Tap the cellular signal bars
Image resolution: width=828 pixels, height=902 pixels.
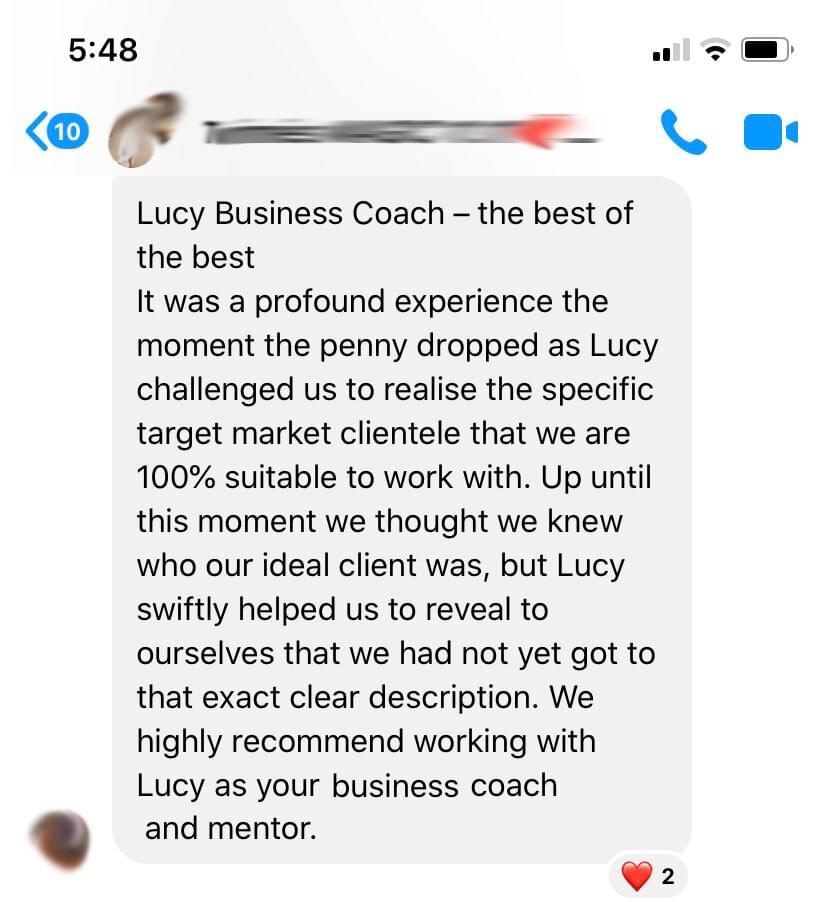coord(671,50)
